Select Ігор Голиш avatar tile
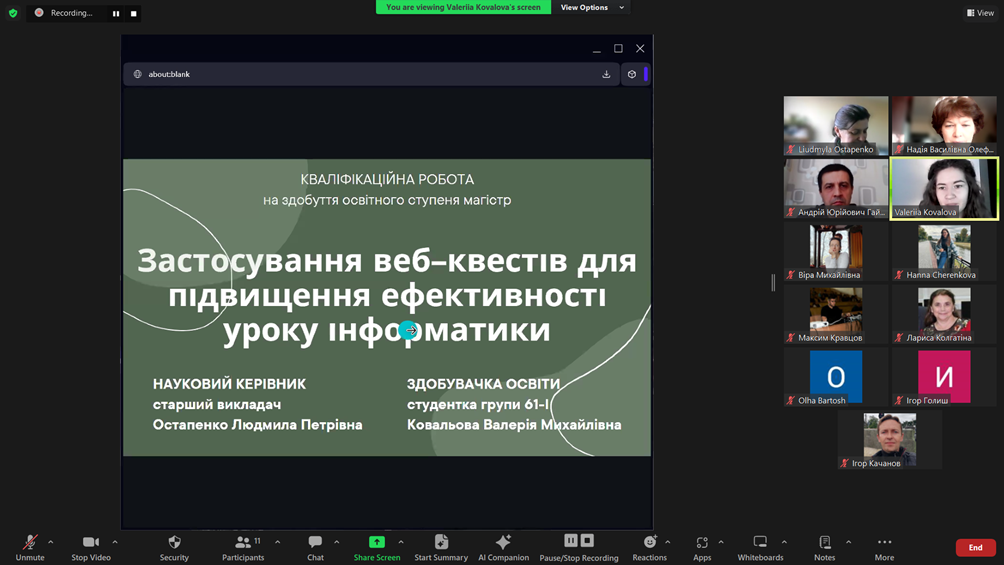Viewport: 1004px width, 565px height. 944,377
